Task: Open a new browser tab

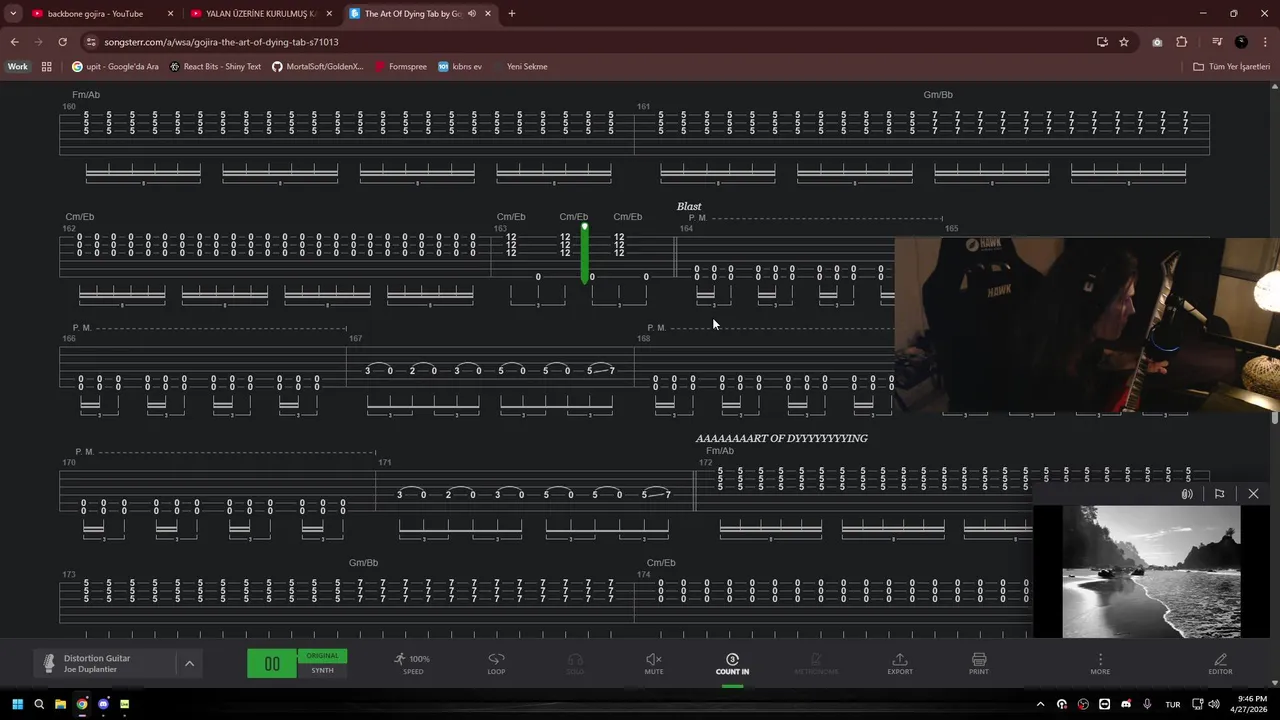Action: 512,14
